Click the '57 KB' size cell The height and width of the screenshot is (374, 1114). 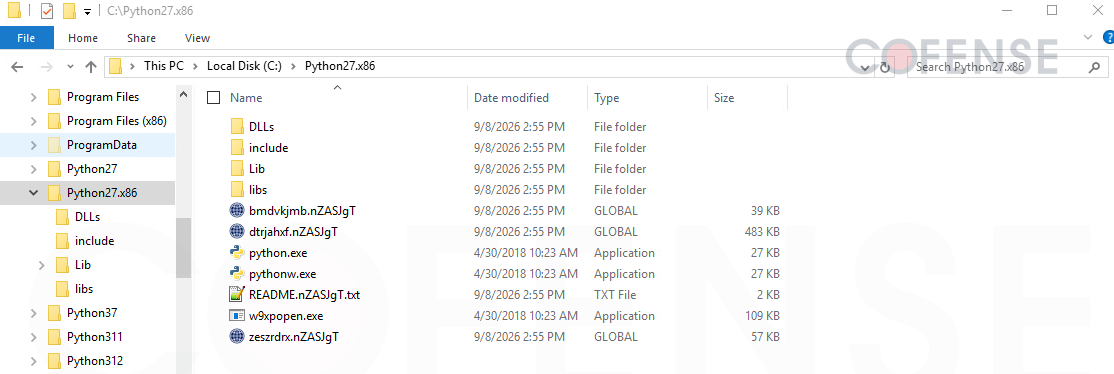pos(765,336)
